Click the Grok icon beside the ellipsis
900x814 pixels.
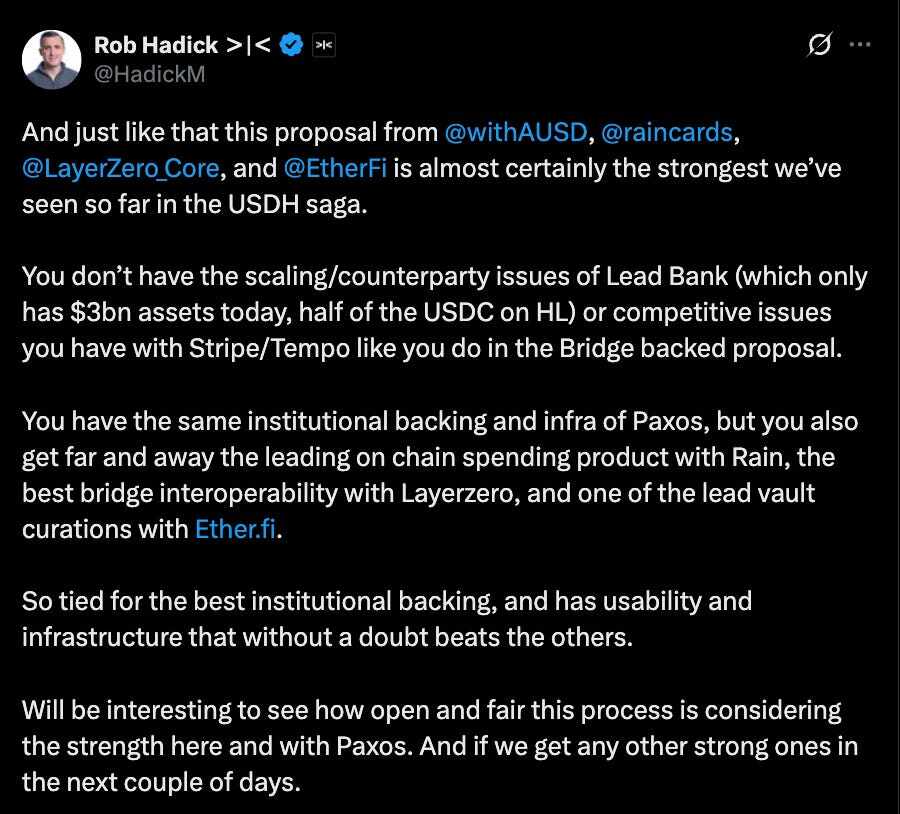pyautogui.click(x=819, y=44)
